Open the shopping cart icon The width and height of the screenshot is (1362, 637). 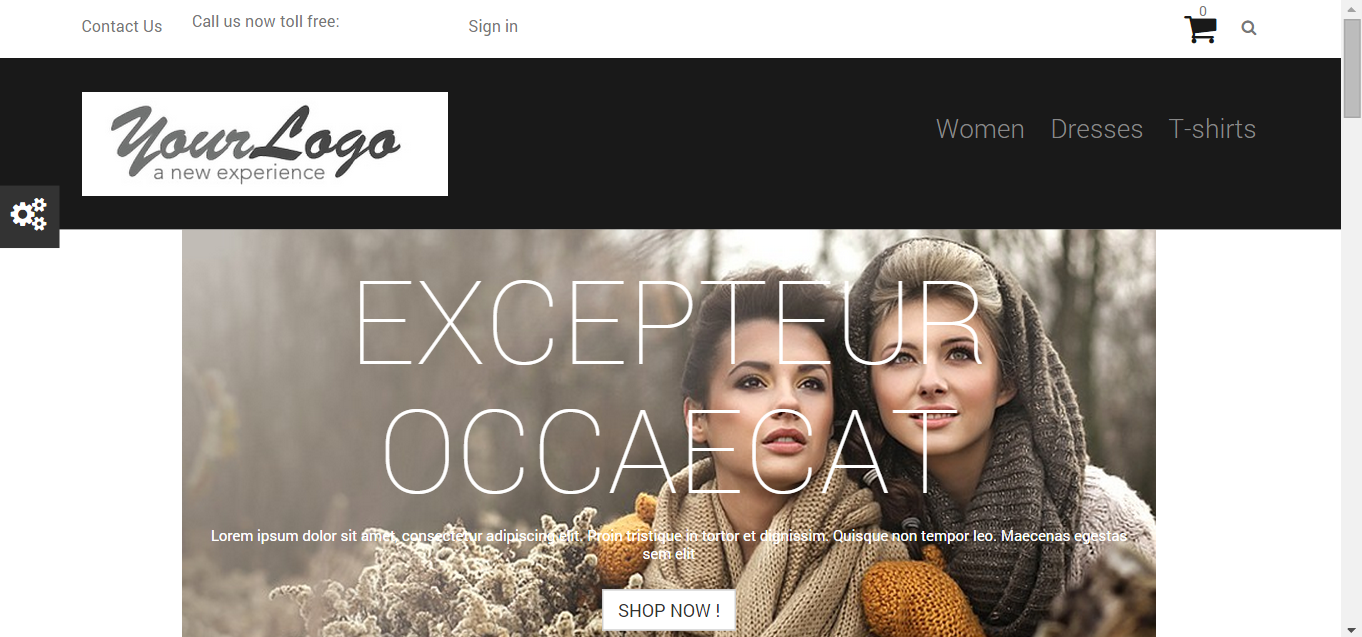[x=1200, y=30]
